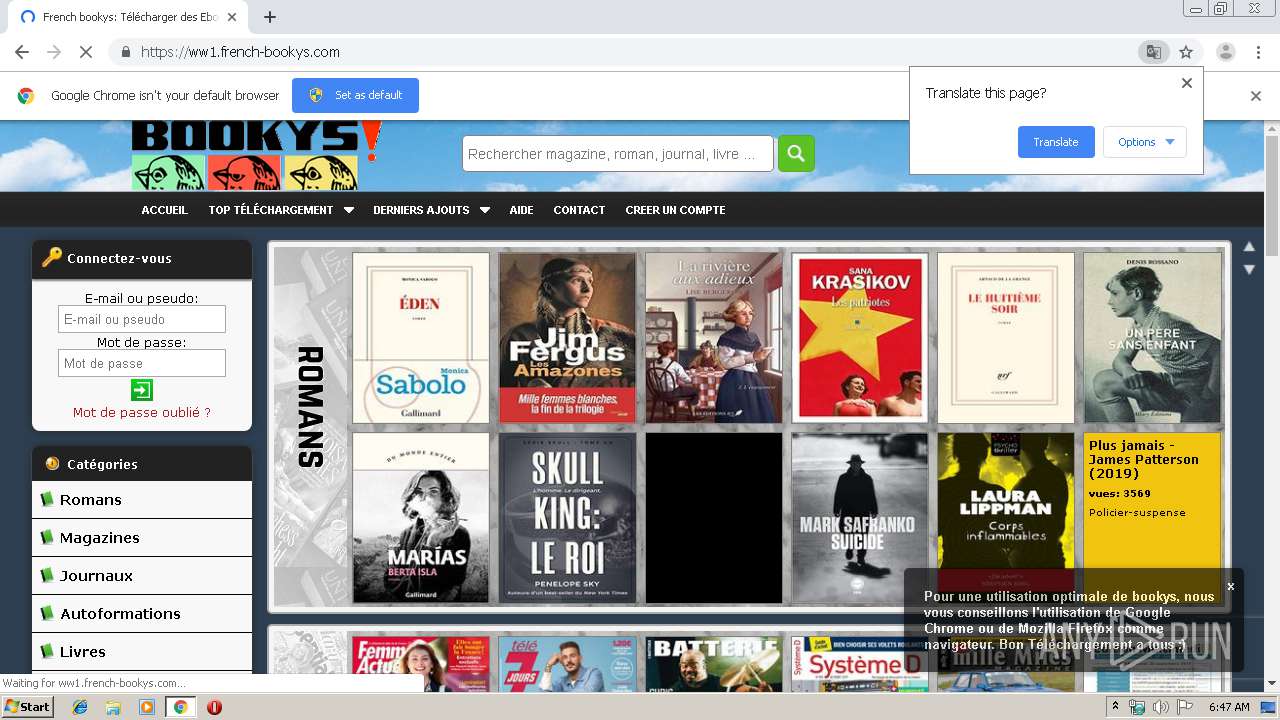Click the volume icon in system tray
This screenshot has height=720, width=1280.
[1161, 707]
